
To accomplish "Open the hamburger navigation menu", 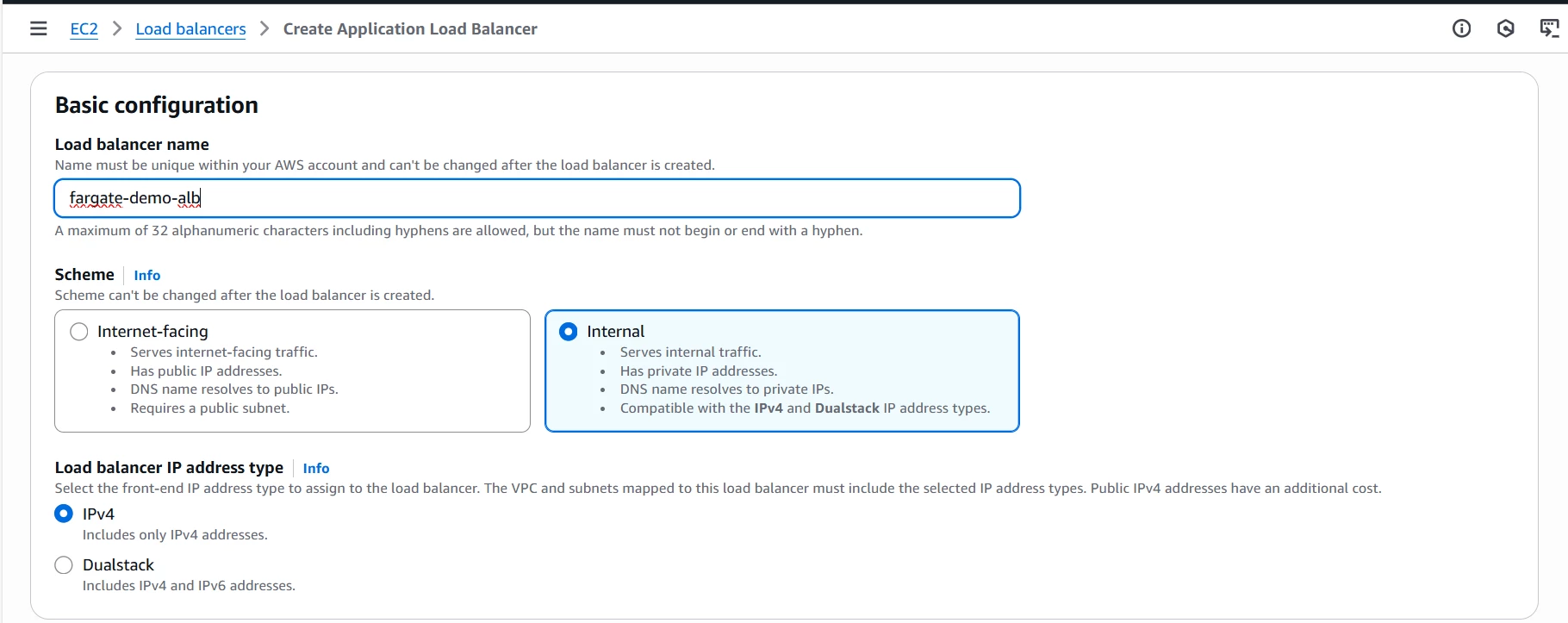I will pos(38,28).
